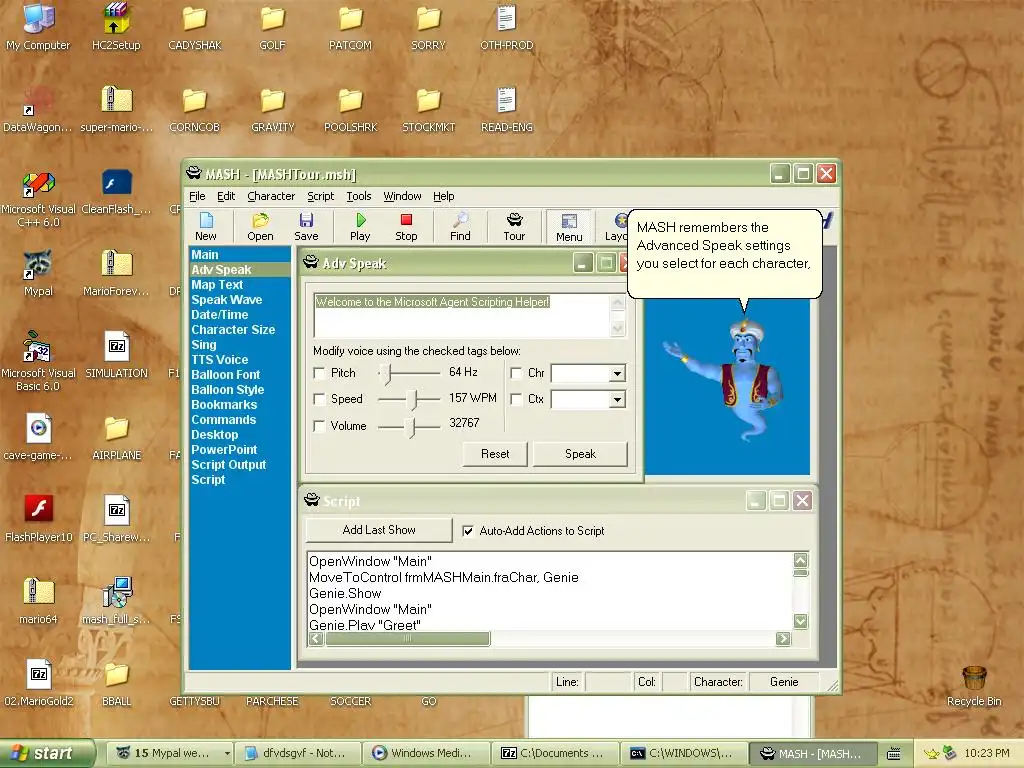Select the AIRPLANE folder icon
1024x768 pixels.
116,438
